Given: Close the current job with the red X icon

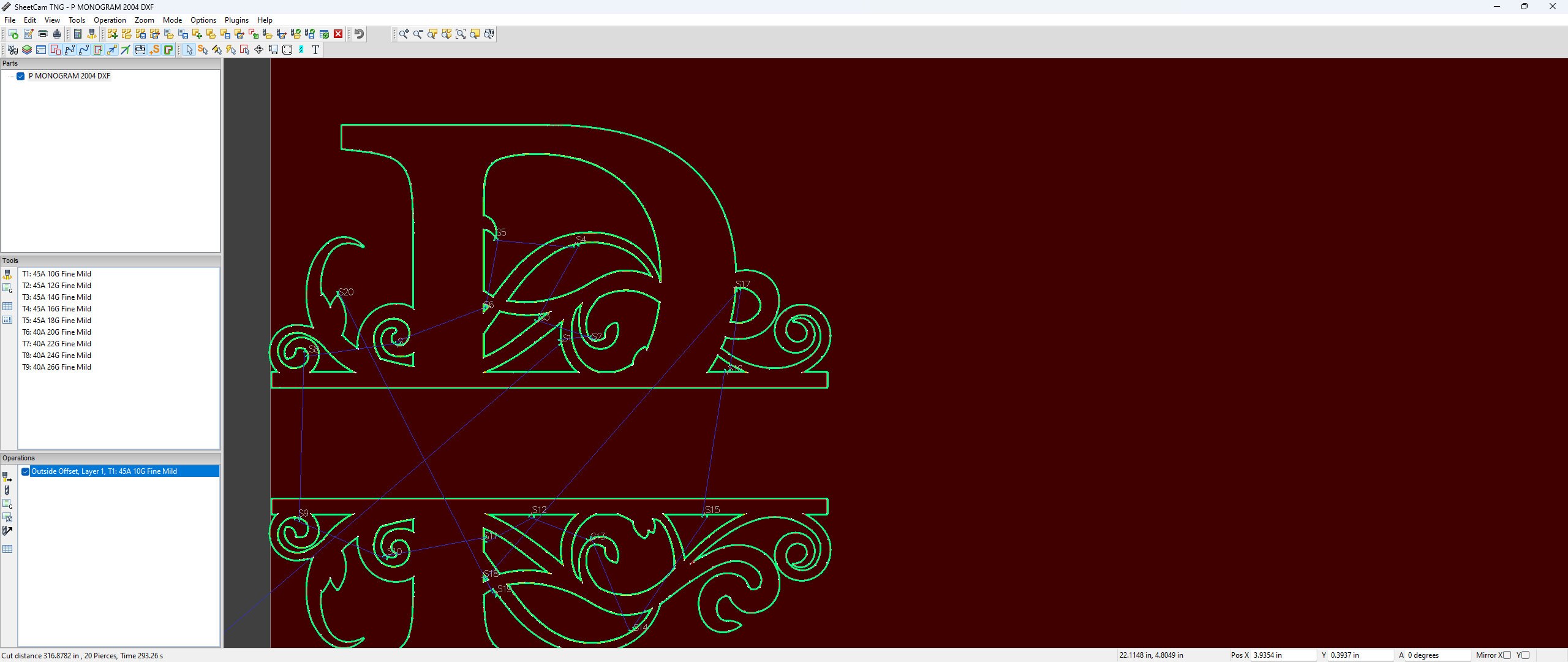Looking at the screenshot, I should point(338,34).
